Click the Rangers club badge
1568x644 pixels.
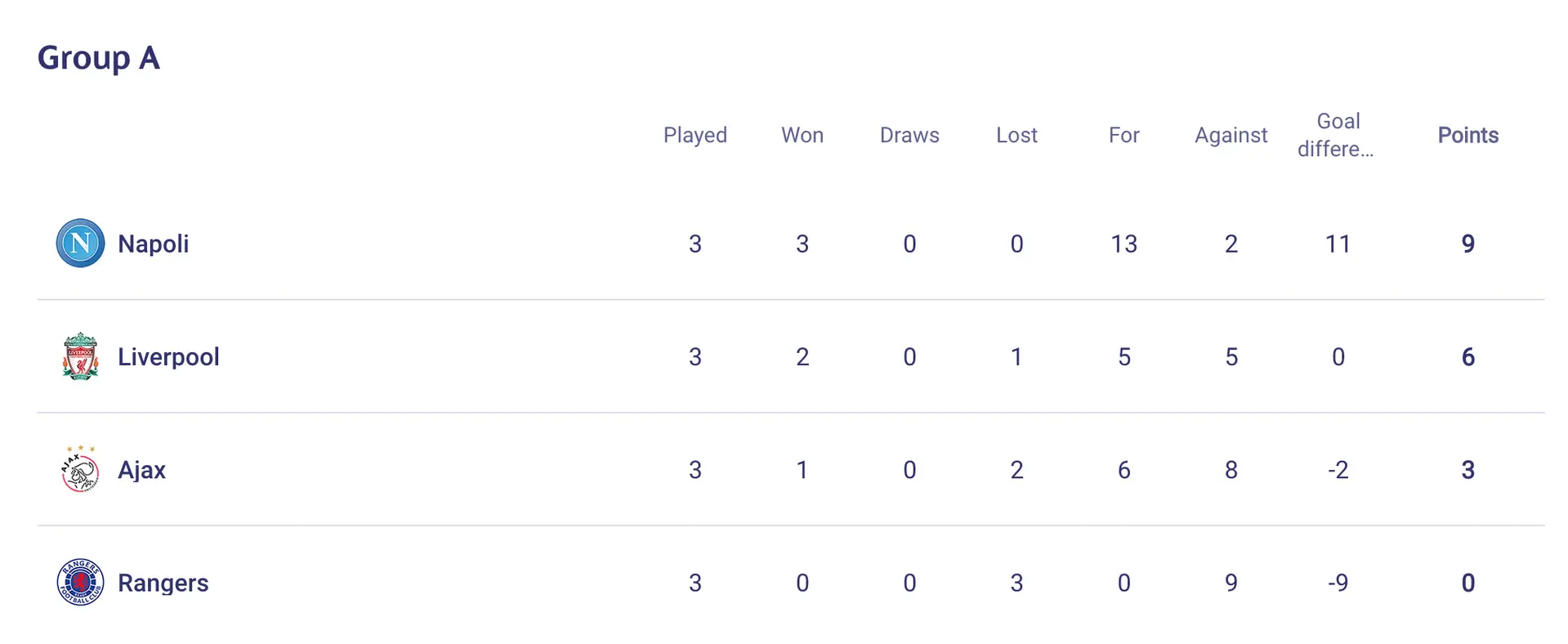point(80,582)
